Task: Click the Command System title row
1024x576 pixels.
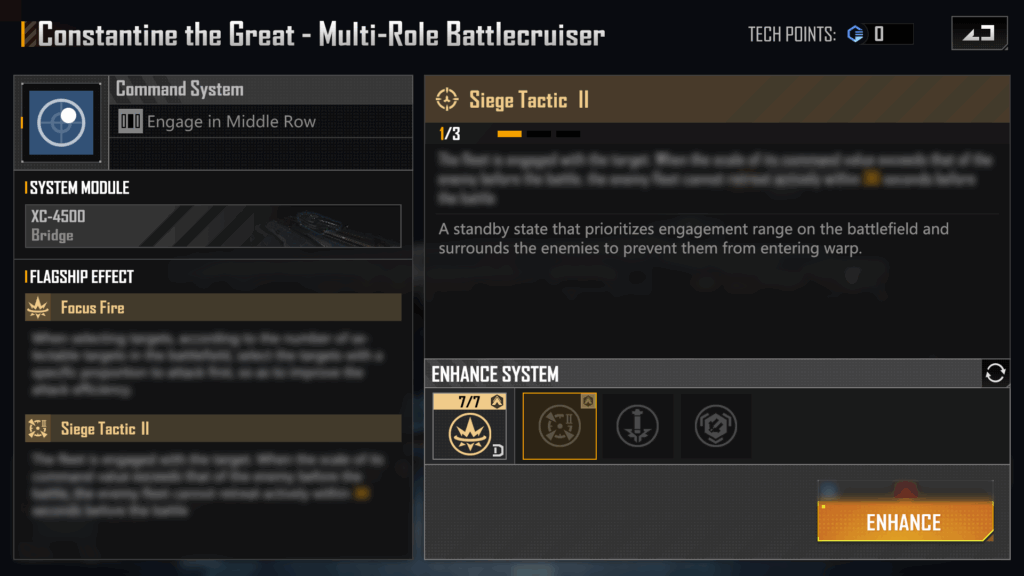Action: pyautogui.click(x=261, y=89)
